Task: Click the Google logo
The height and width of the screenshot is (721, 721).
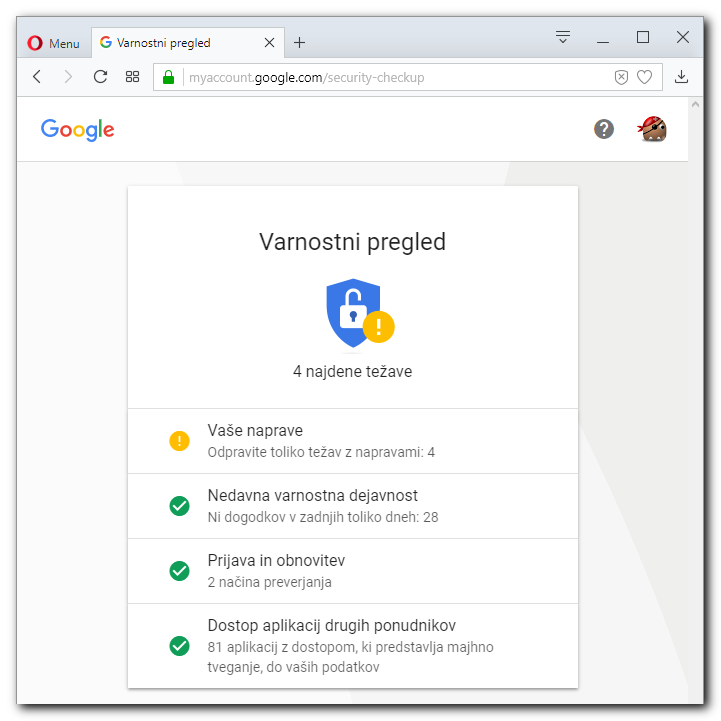Action: [78, 130]
